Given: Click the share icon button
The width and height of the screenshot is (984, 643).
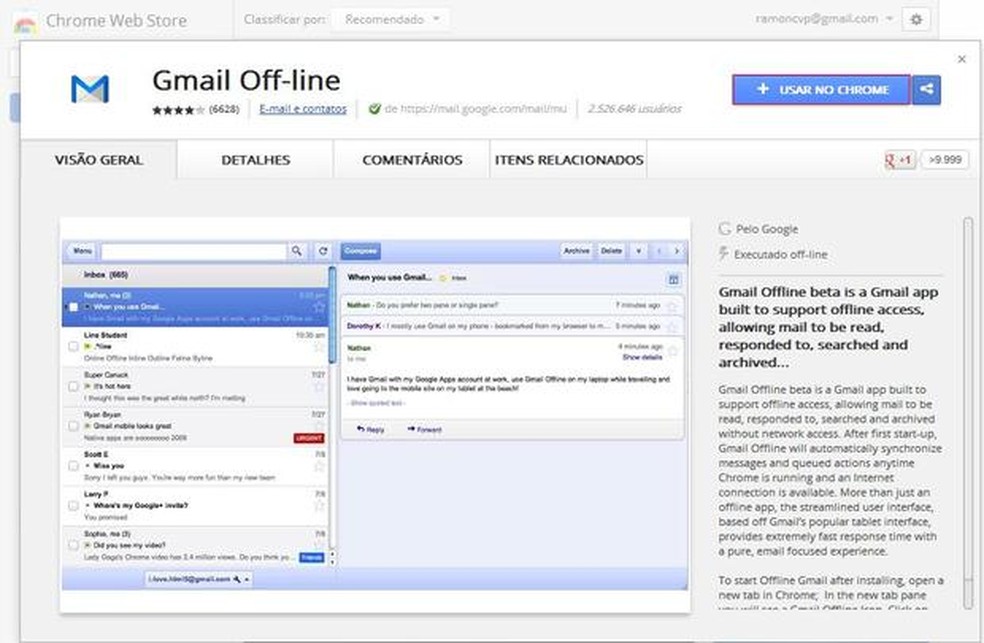Looking at the screenshot, I should point(926,90).
